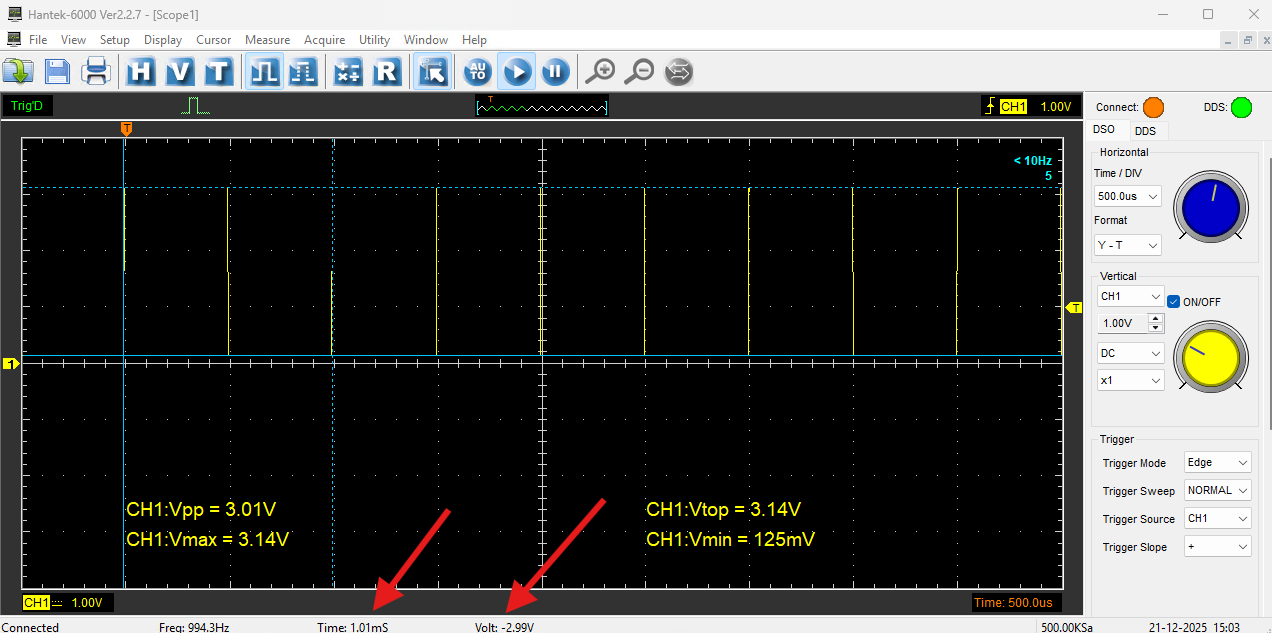Toggle the cursor pointer tool icon
Viewport: 1272px width, 633px height.
coord(432,71)
